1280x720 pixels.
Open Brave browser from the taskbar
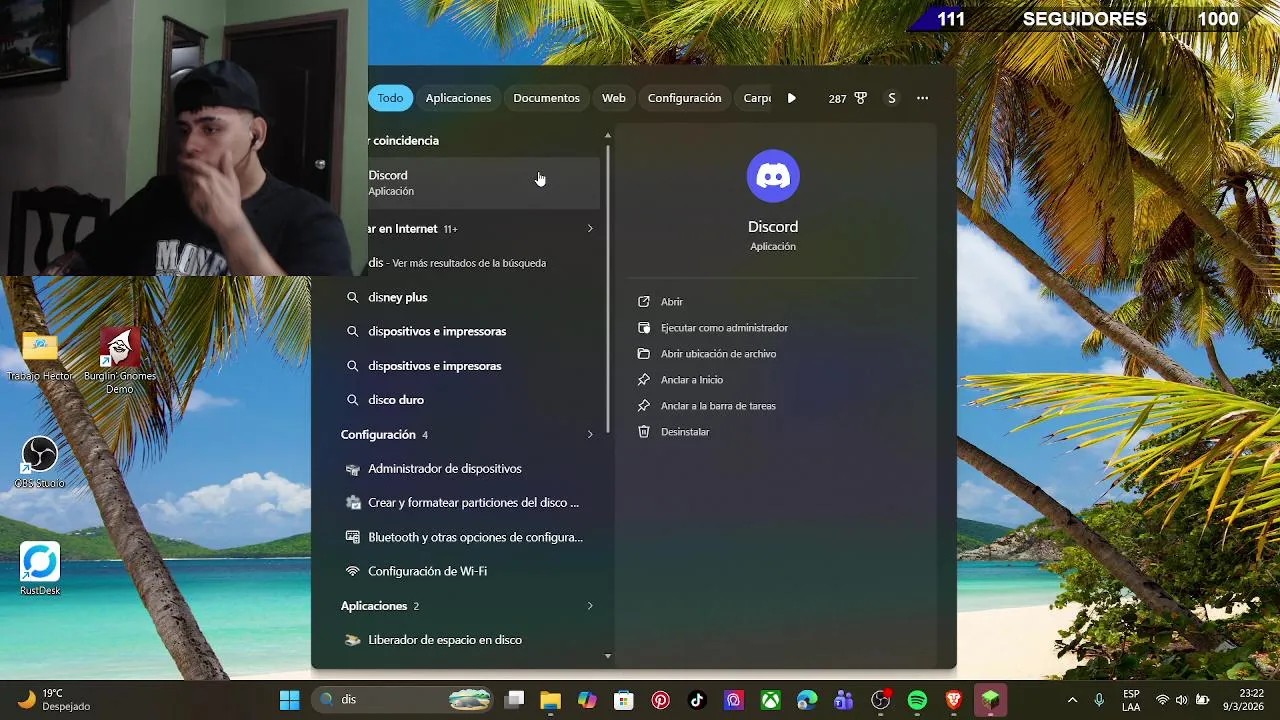click(x=954, y=700)
